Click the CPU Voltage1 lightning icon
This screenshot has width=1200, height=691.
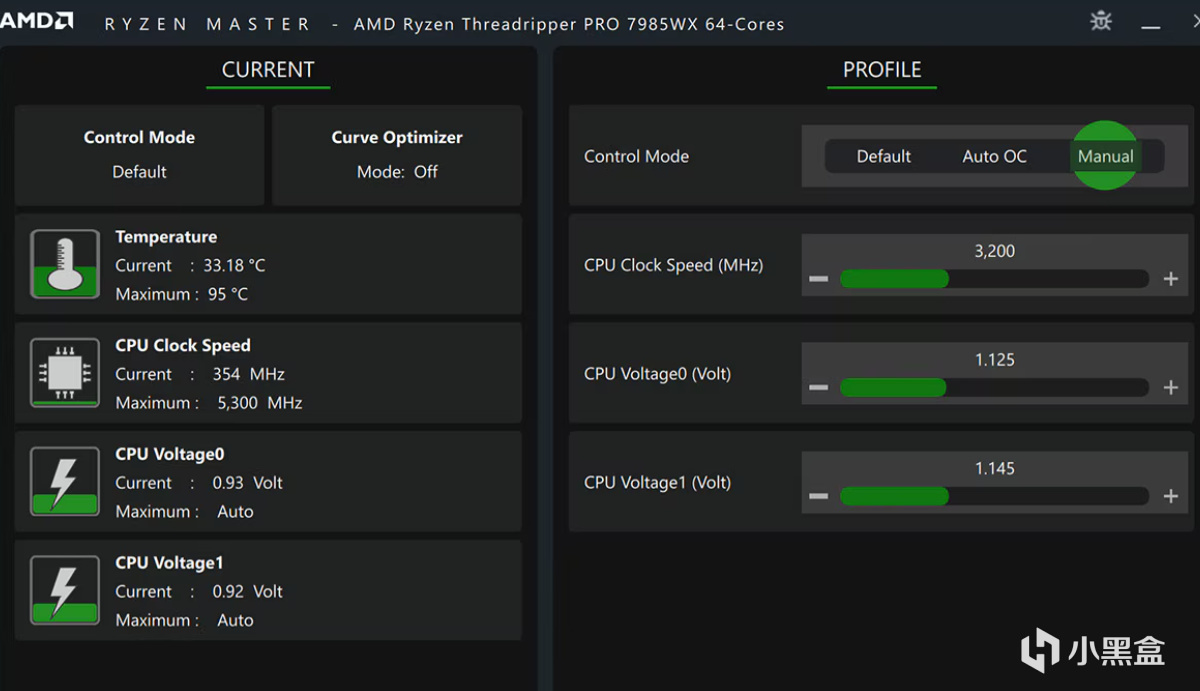pos(65,590)
